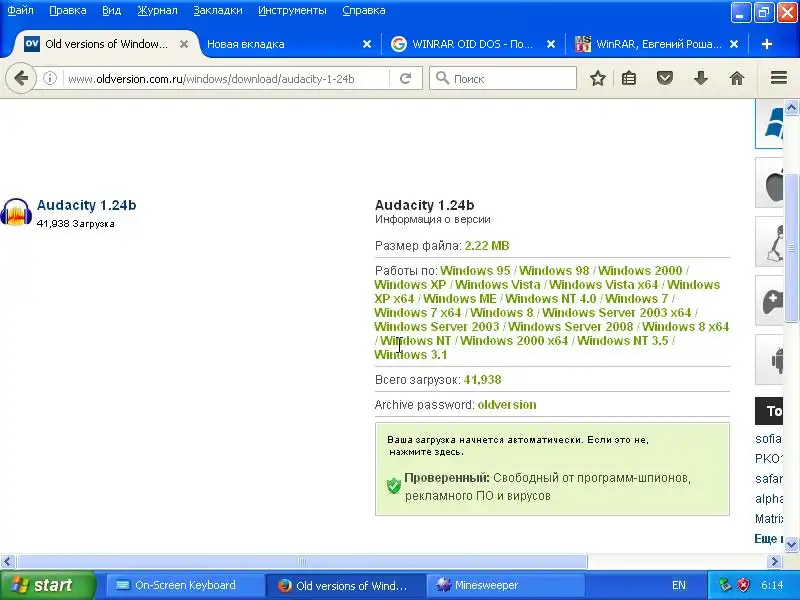Click нажмите здесь to start download
800x600 pixels.
point(426,452)
